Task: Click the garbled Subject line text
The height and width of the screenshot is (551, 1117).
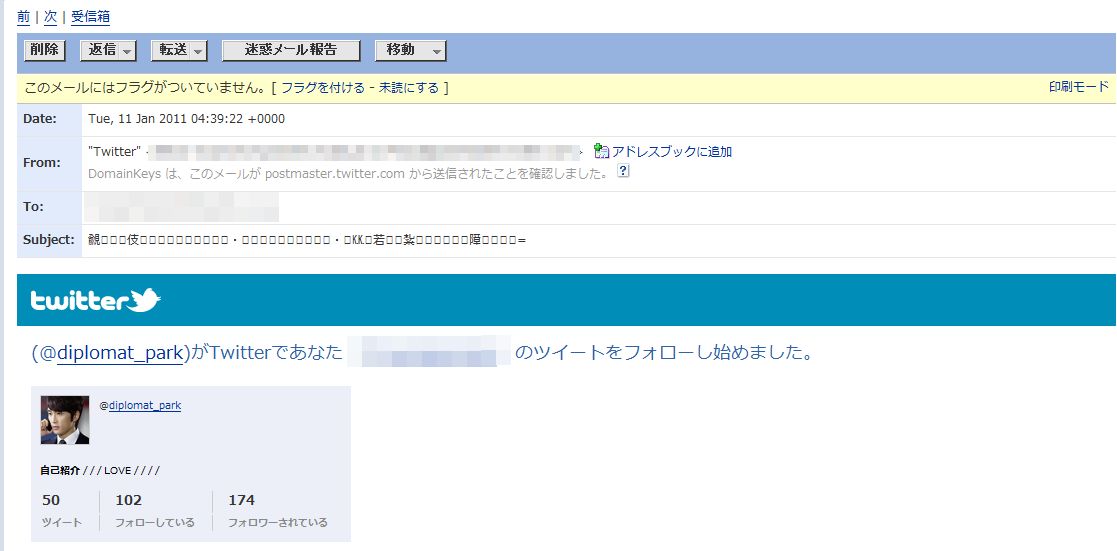Action: pyautogui.click(x=306, y=240)
